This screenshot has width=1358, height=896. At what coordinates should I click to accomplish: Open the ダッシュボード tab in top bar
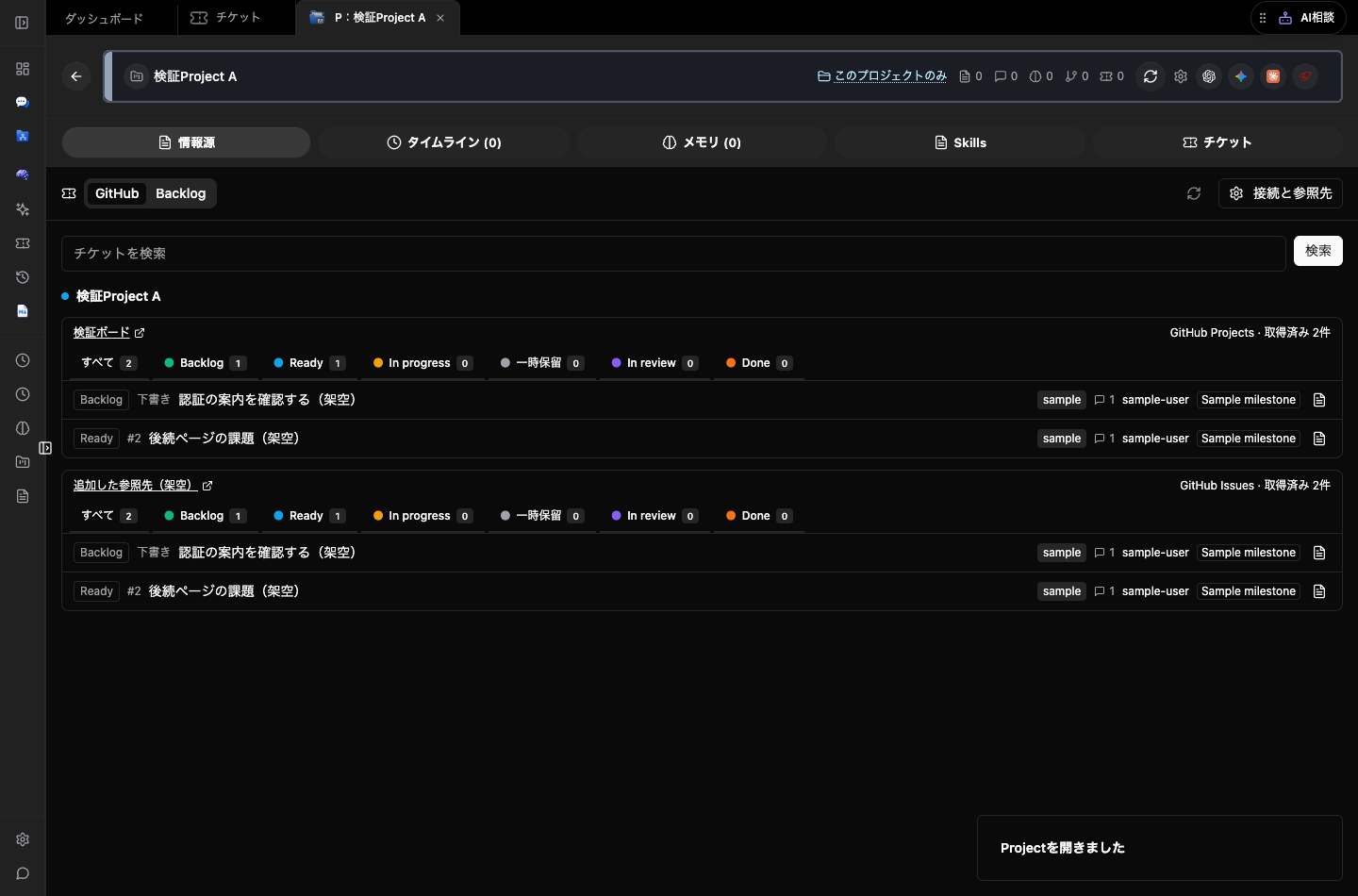[104, 18]
